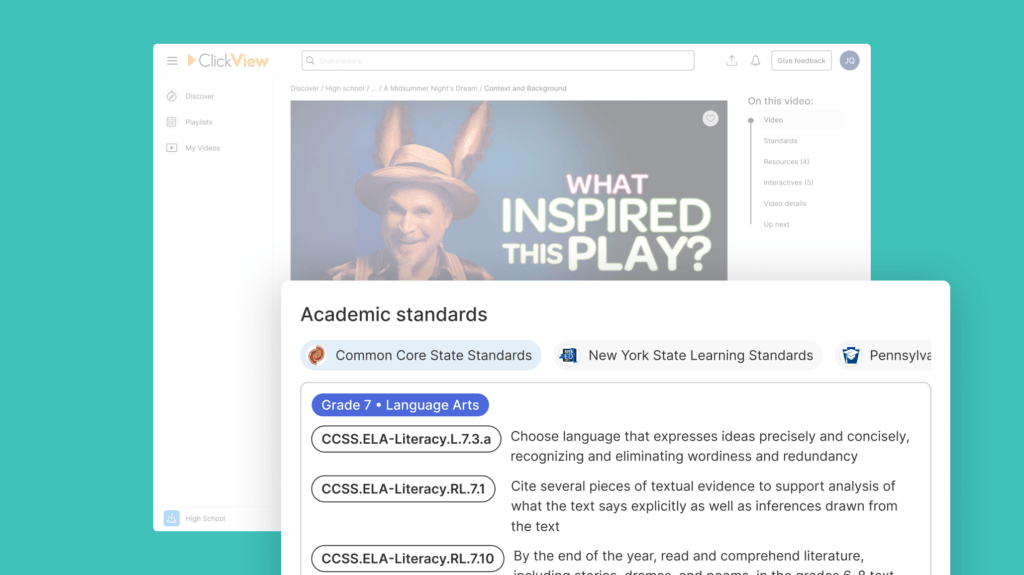Jump to Interactives (5) section
The height and width of the screenshot is (575, 1024).
[x=788, y=183]
